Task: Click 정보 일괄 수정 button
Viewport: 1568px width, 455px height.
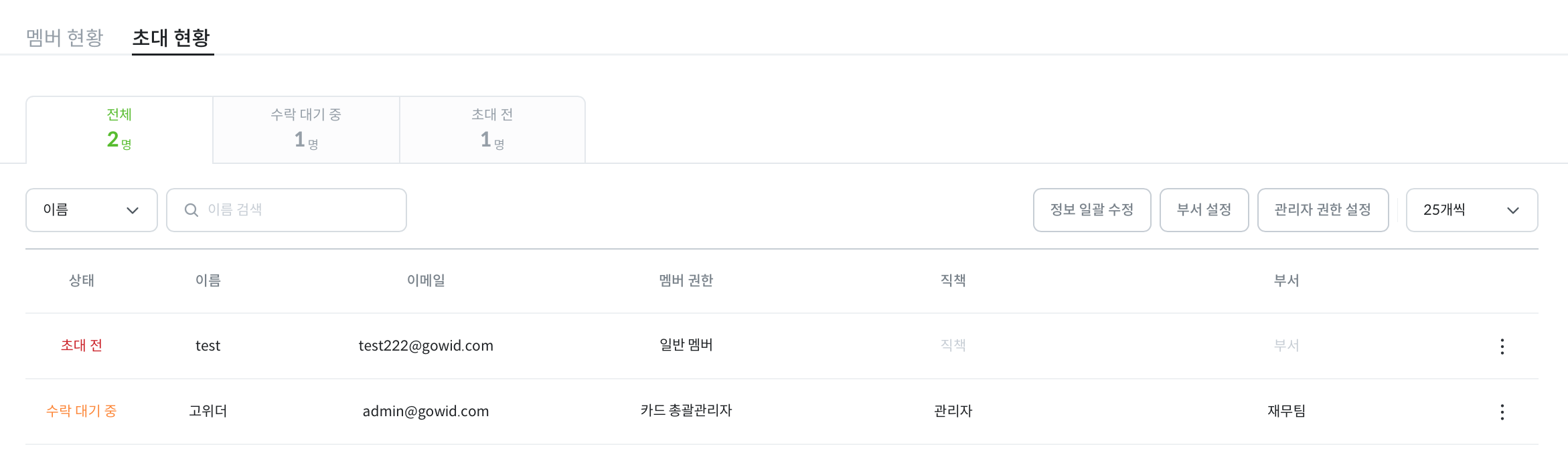Action: point(1091,210)
